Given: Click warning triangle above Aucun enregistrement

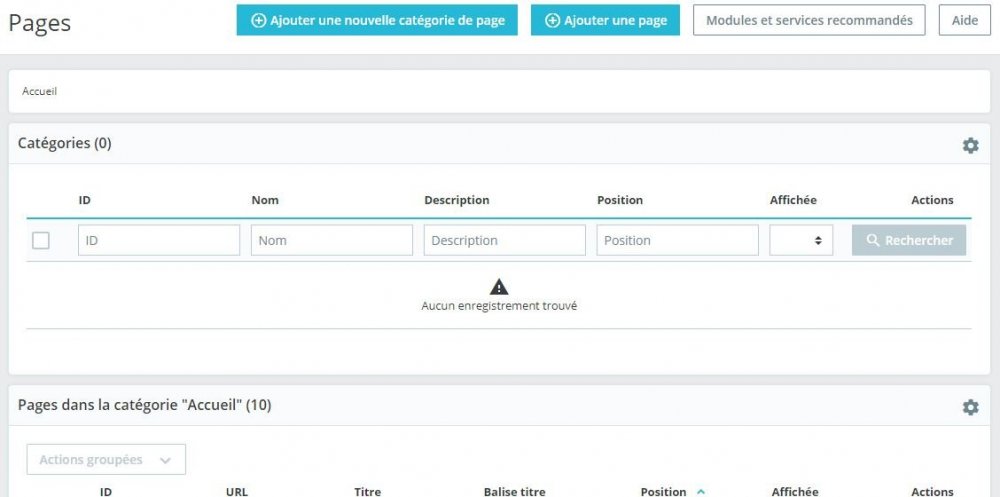Looking at the screenshot, I should [499, 287].
